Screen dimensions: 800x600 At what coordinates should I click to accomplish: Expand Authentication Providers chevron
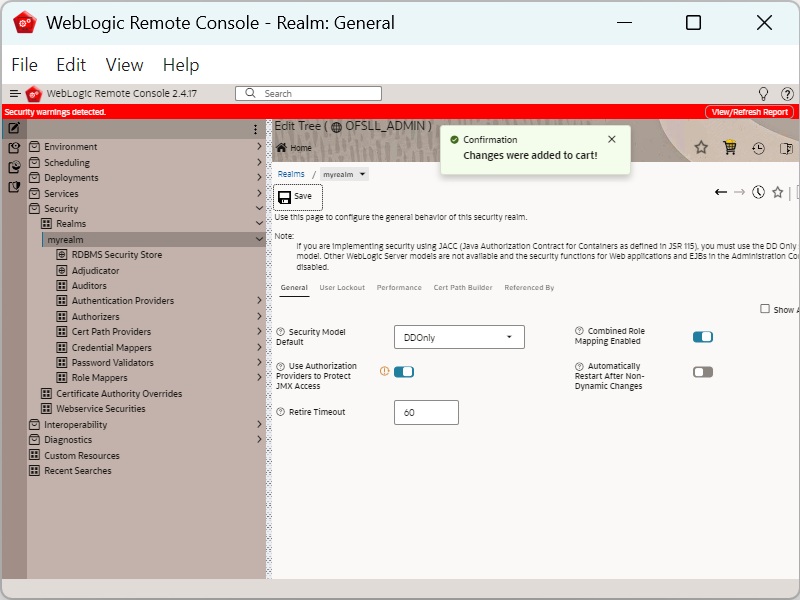tap(259, 301)
